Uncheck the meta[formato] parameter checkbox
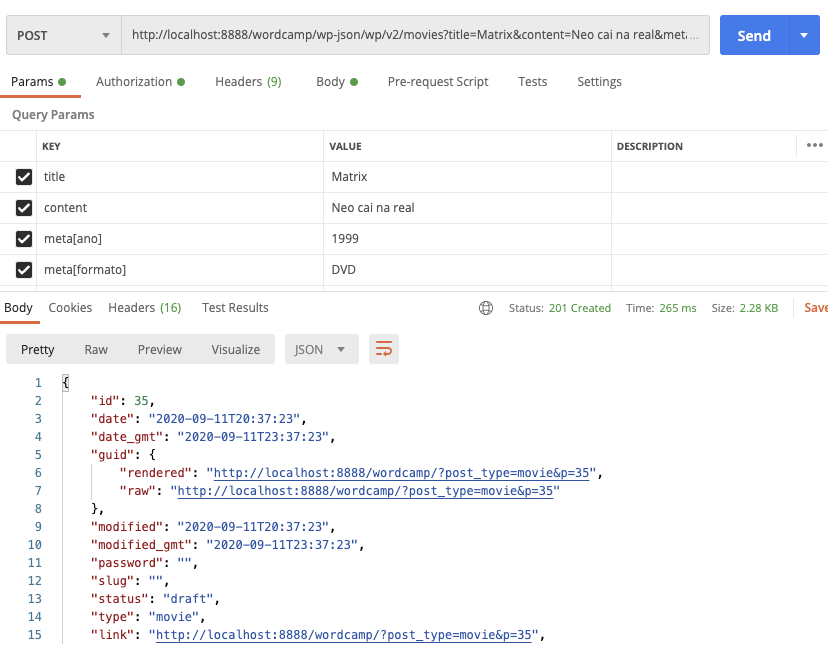This screenshot has width=828, height=650. (x=24, y=270)
